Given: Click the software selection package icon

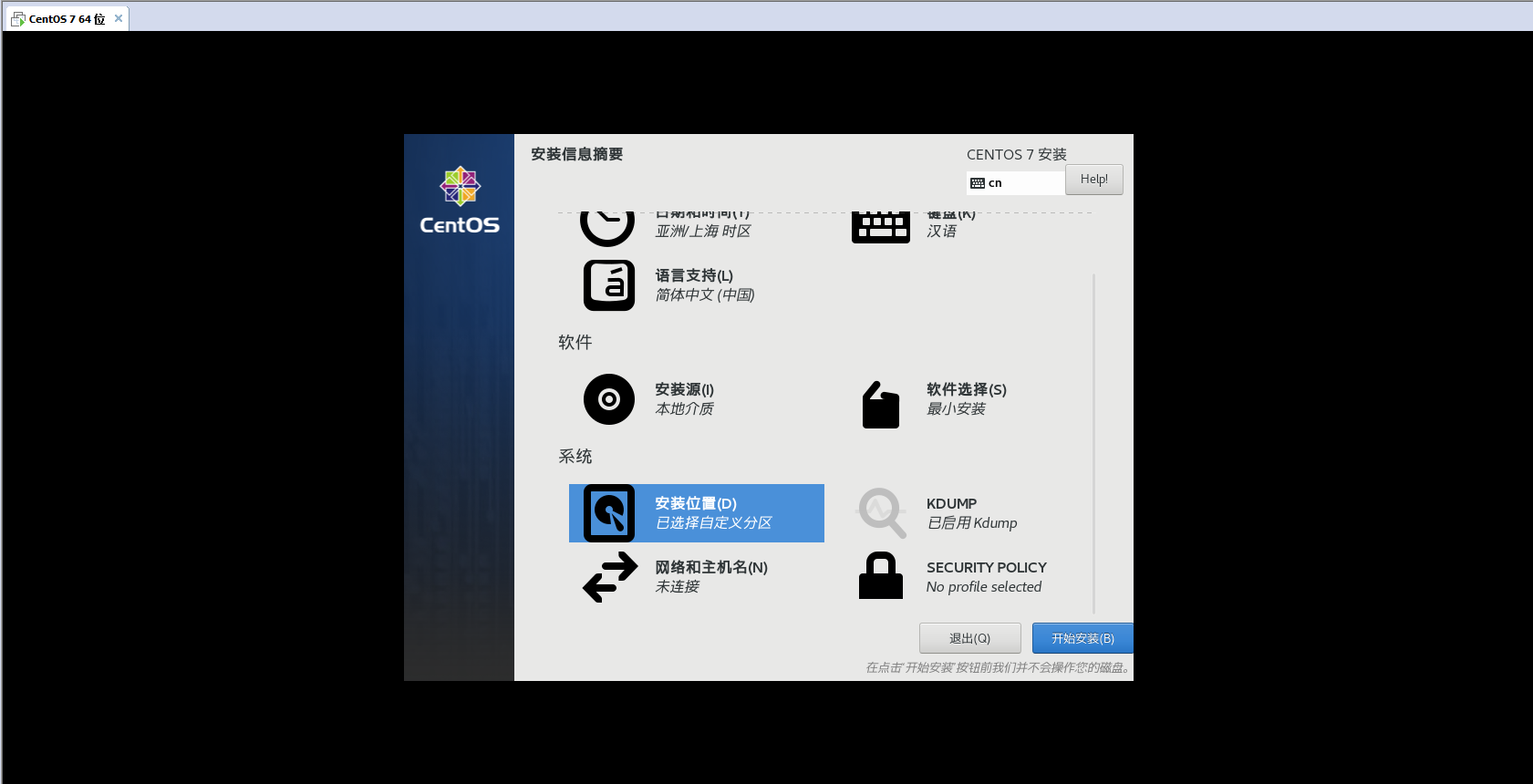Looking at the screenshot, I should [881, 405].
